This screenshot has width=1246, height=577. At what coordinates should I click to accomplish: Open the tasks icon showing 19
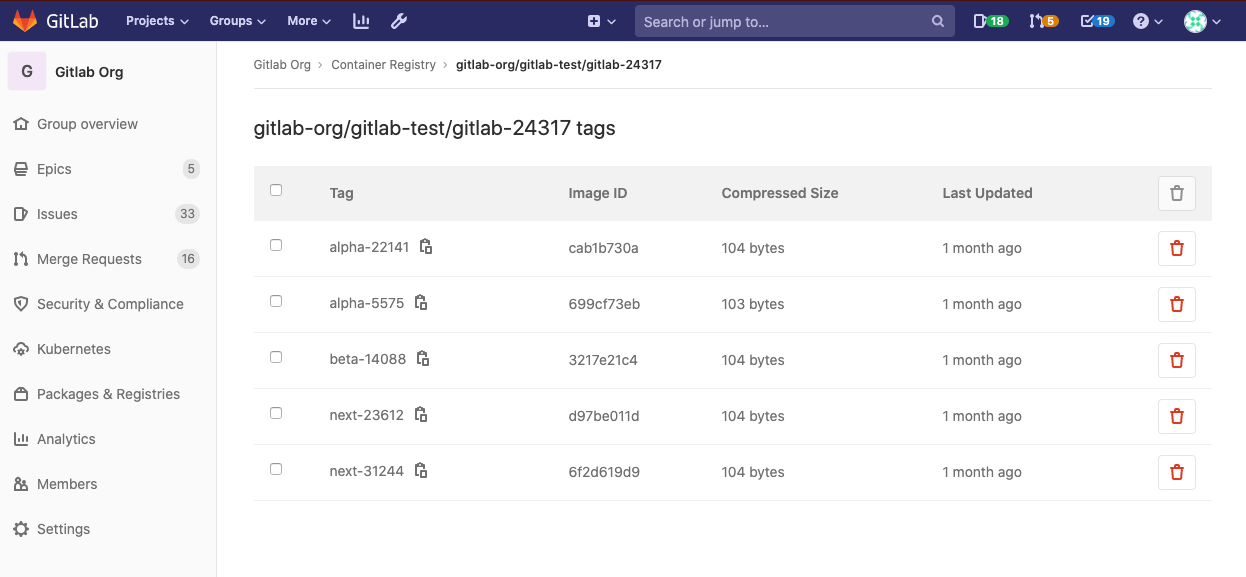click(x=1096, y=20)
